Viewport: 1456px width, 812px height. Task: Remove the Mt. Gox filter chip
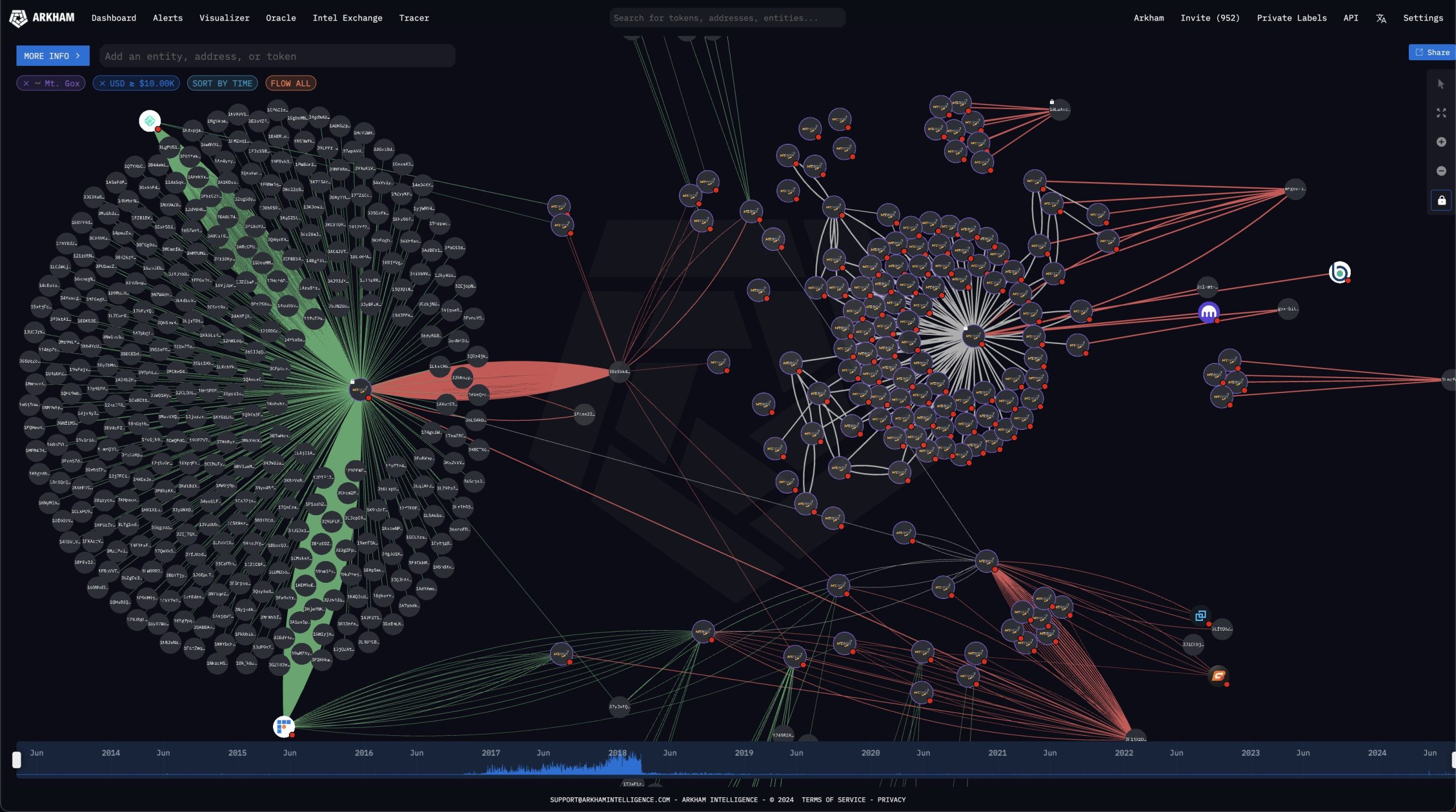[26, 84]
